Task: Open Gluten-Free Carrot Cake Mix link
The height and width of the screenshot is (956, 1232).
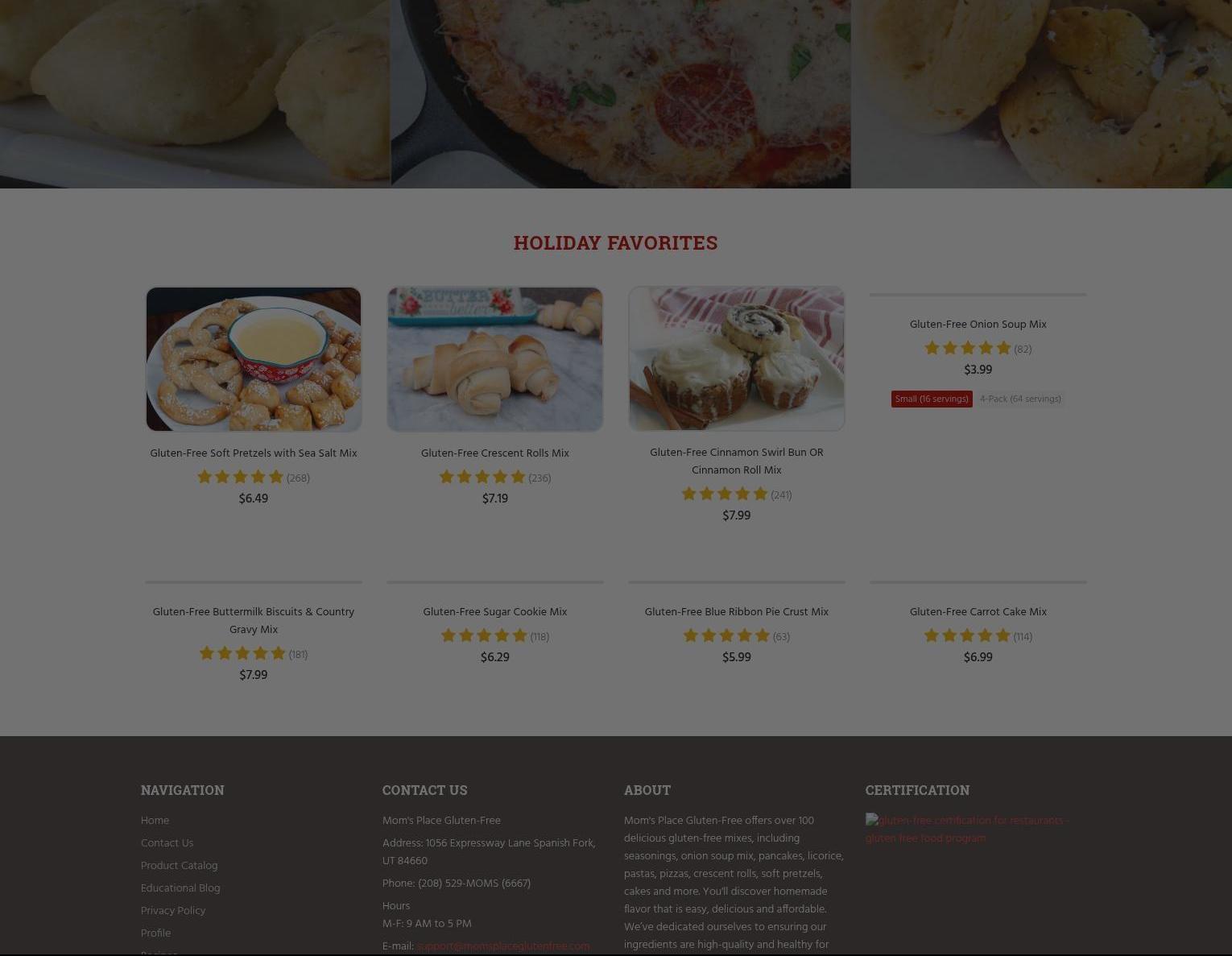Action: pyautogui.click(x=978, y=612)
